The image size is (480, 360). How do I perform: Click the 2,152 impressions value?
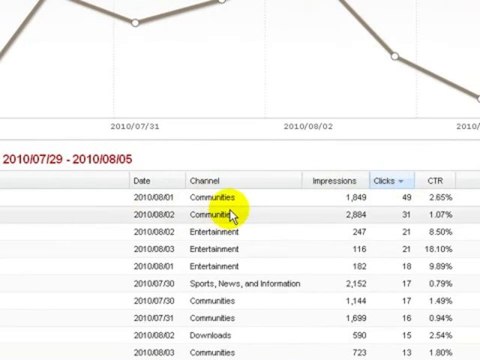pyautogui.click(x=356, y=284)
